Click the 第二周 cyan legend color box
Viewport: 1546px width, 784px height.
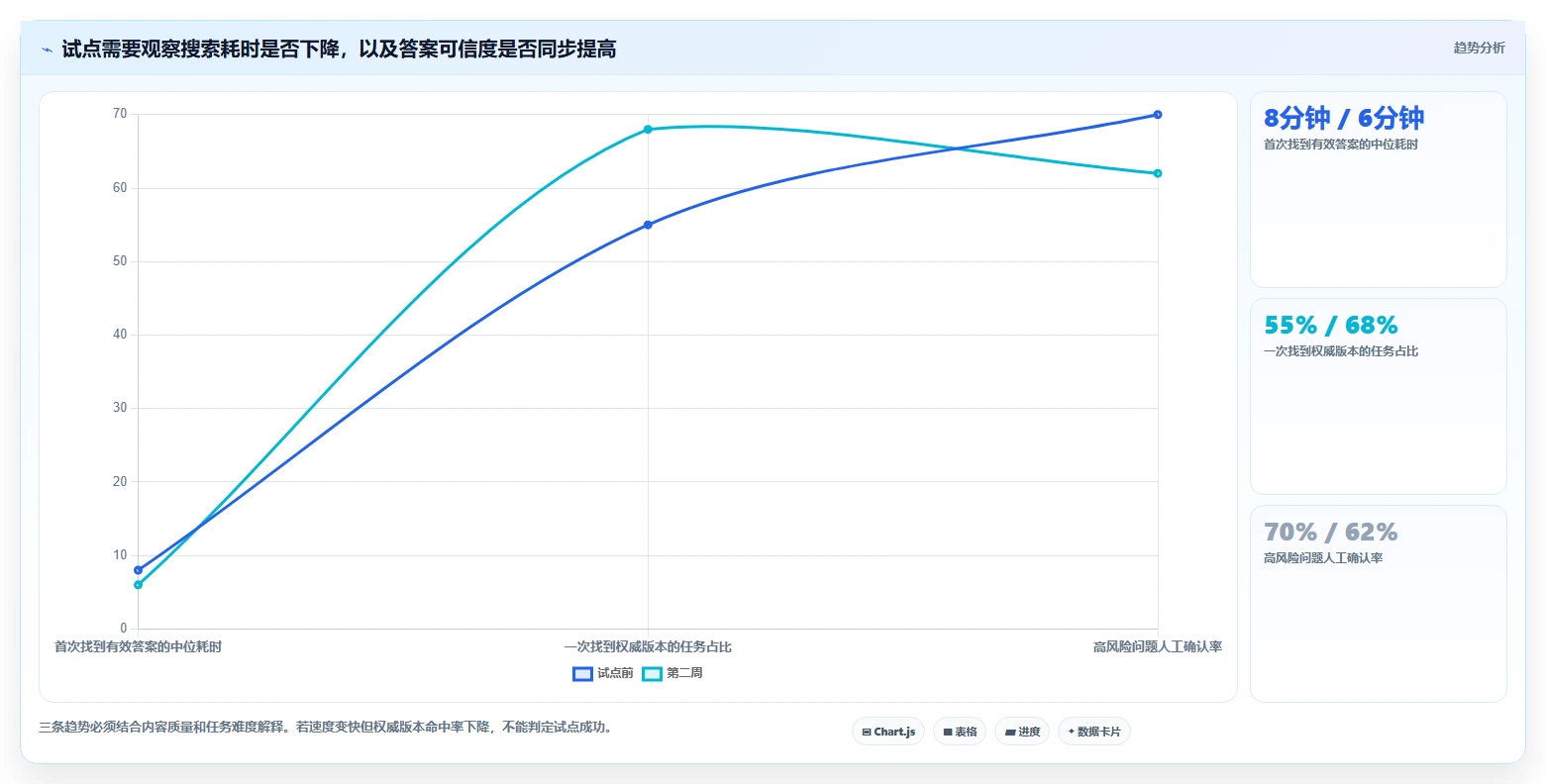[x=652, y=674]
